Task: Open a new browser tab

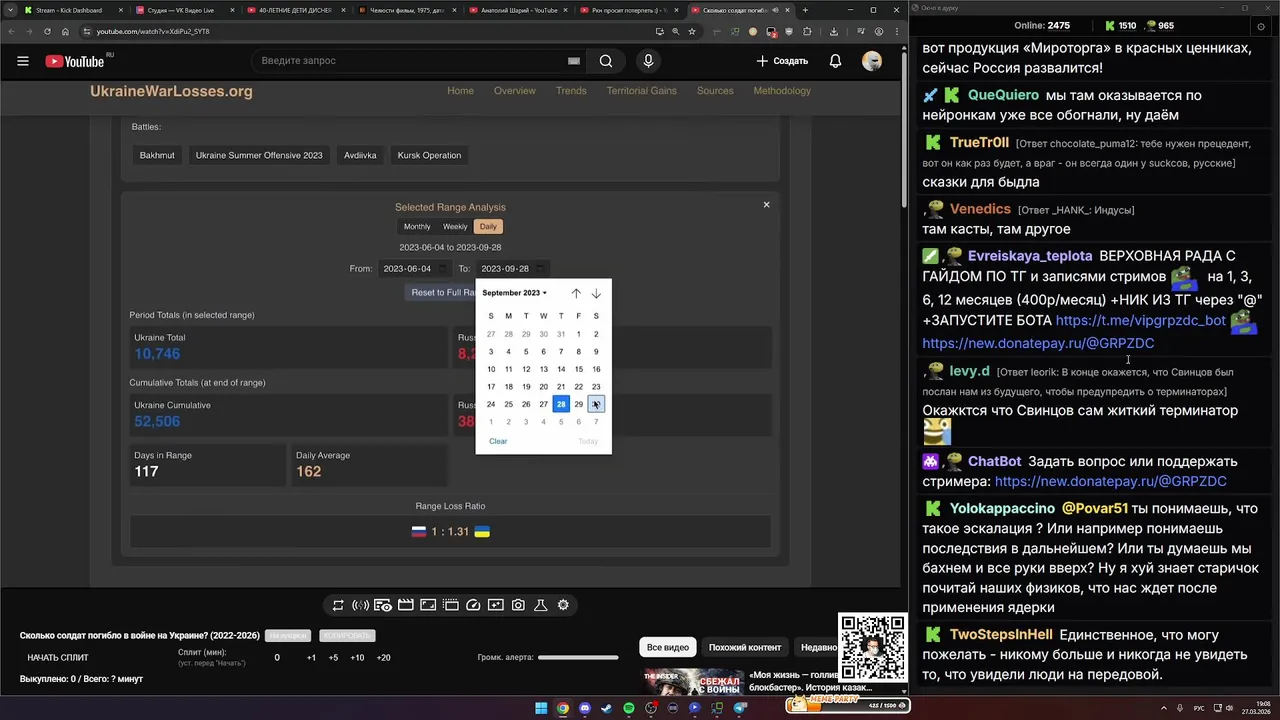Action: click(805, 10)
